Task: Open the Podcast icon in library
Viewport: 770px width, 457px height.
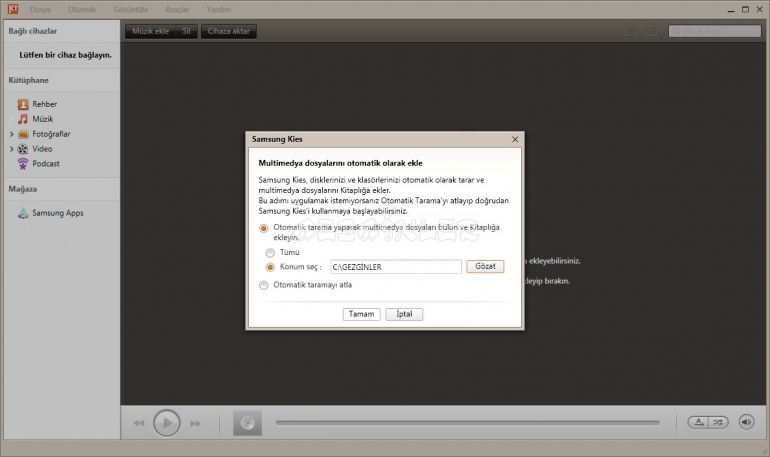Action: 23,164
